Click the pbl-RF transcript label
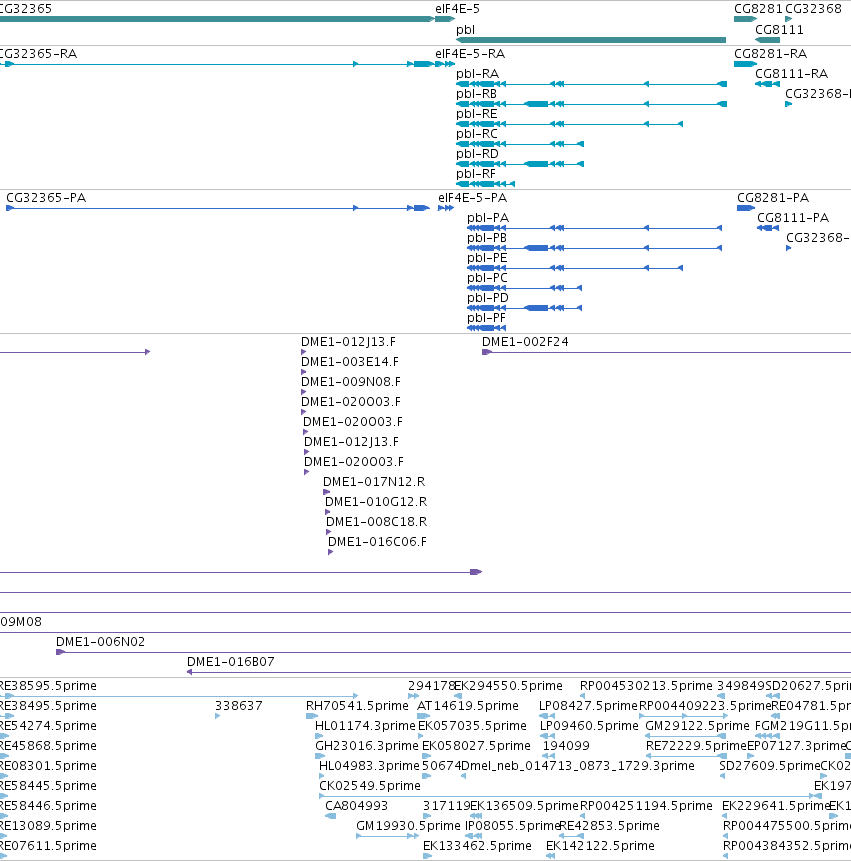 475,174
